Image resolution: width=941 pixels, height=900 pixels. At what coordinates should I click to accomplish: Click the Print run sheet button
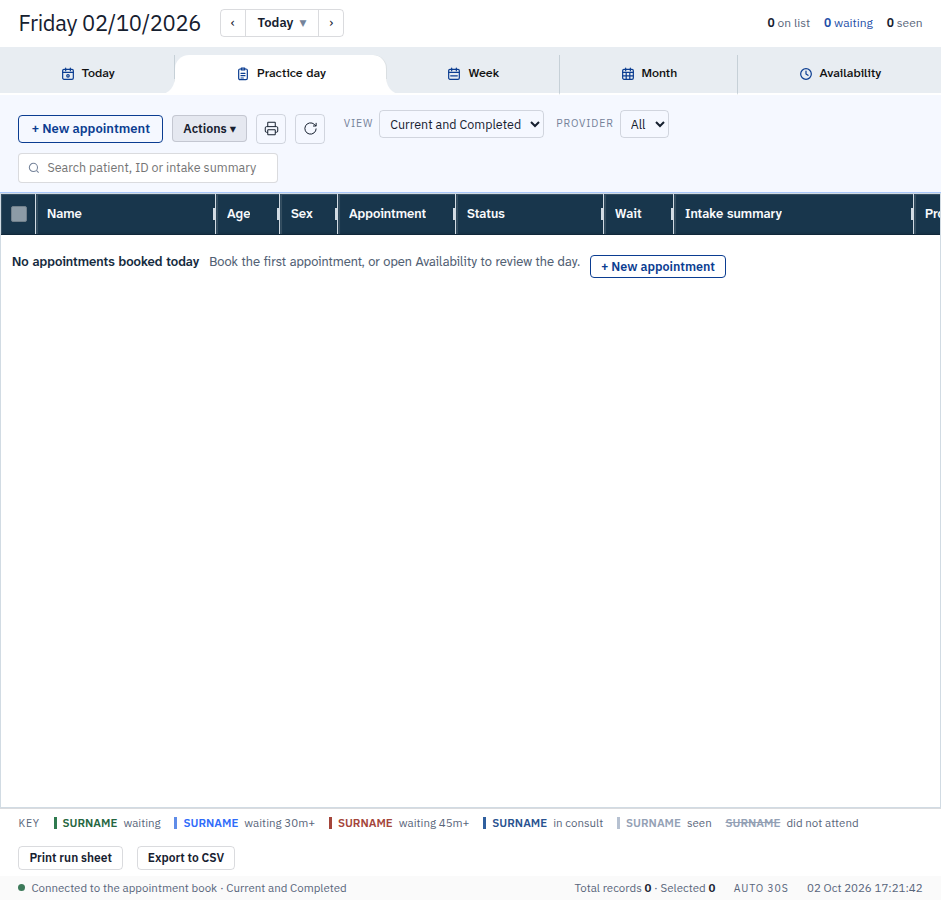[x=71, y=858]
